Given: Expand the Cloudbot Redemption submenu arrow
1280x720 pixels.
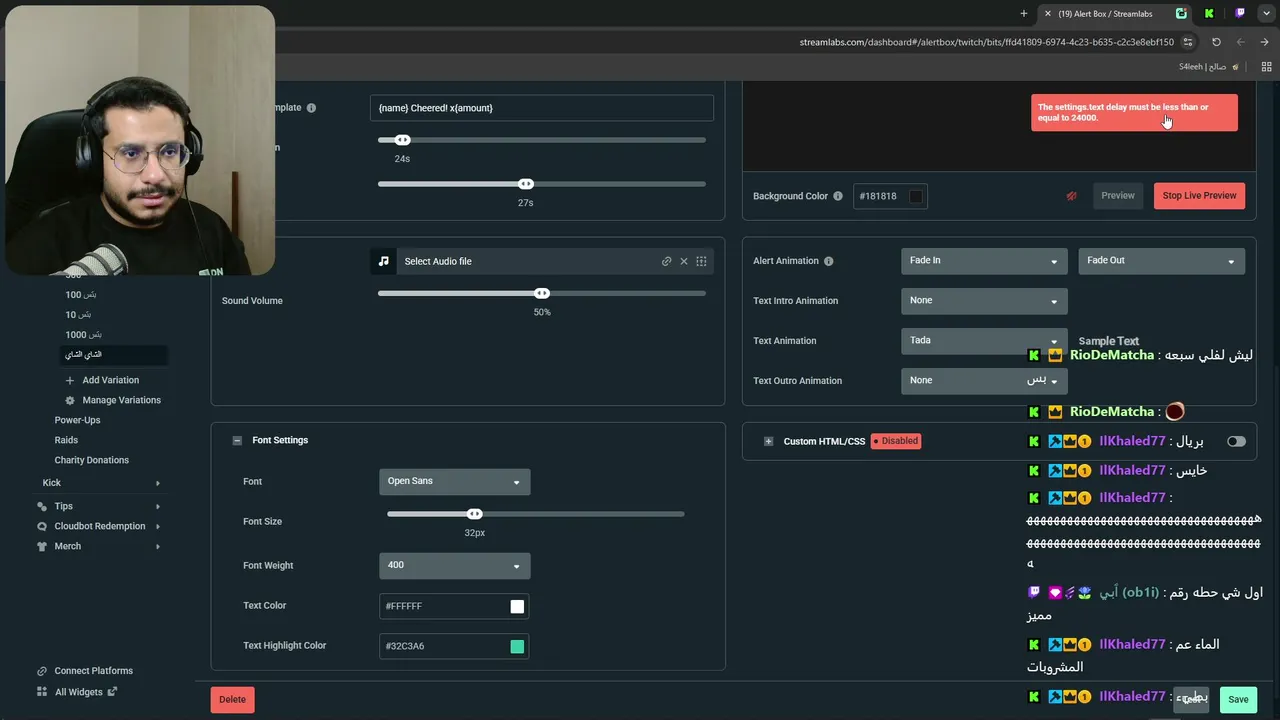Looking at the screenshot, I should coord(158,526).
